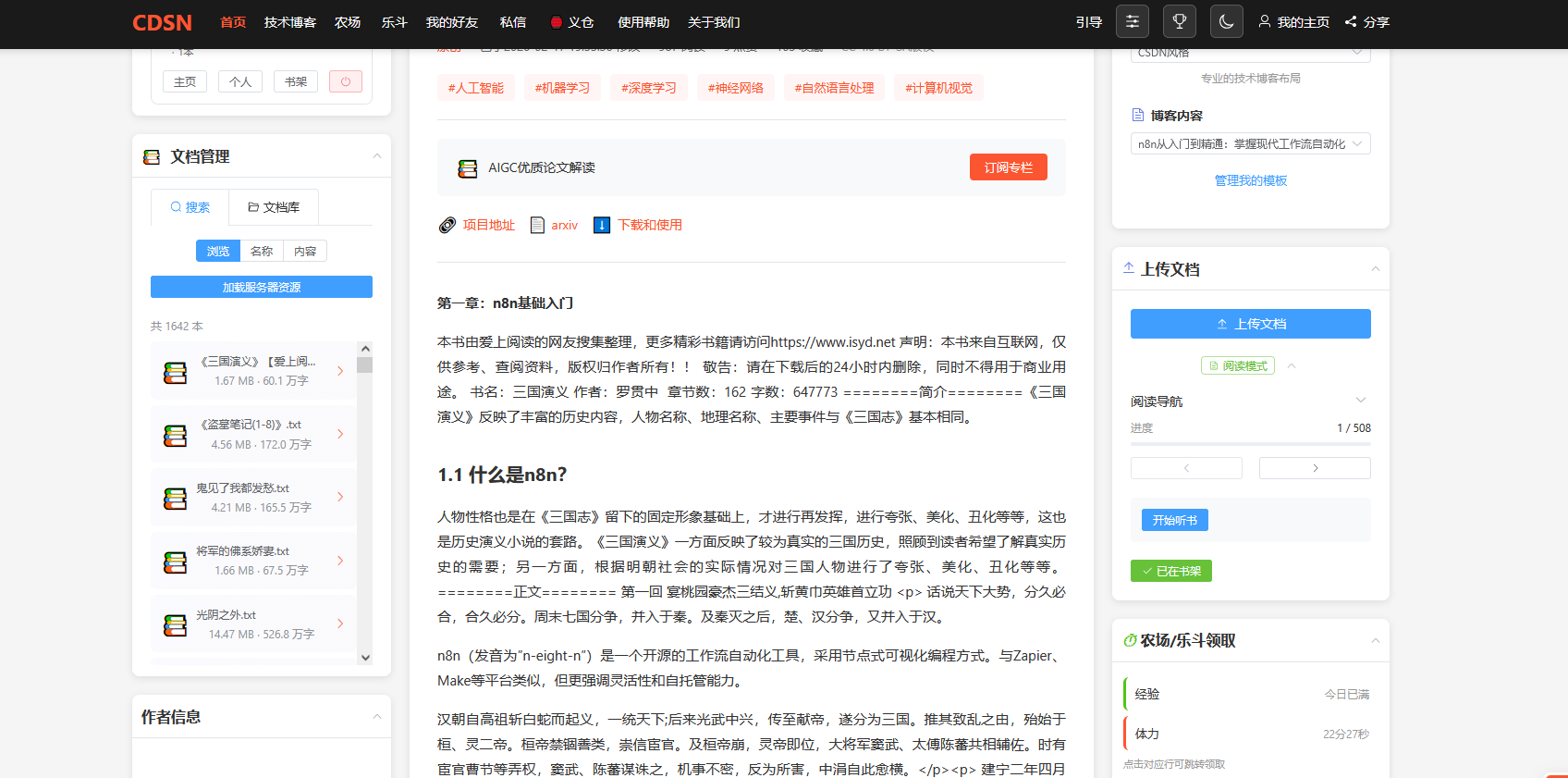Open 盗墓笔记 row arrow
This screenshot has width=1568, height=778.
[x=340, y=434]
